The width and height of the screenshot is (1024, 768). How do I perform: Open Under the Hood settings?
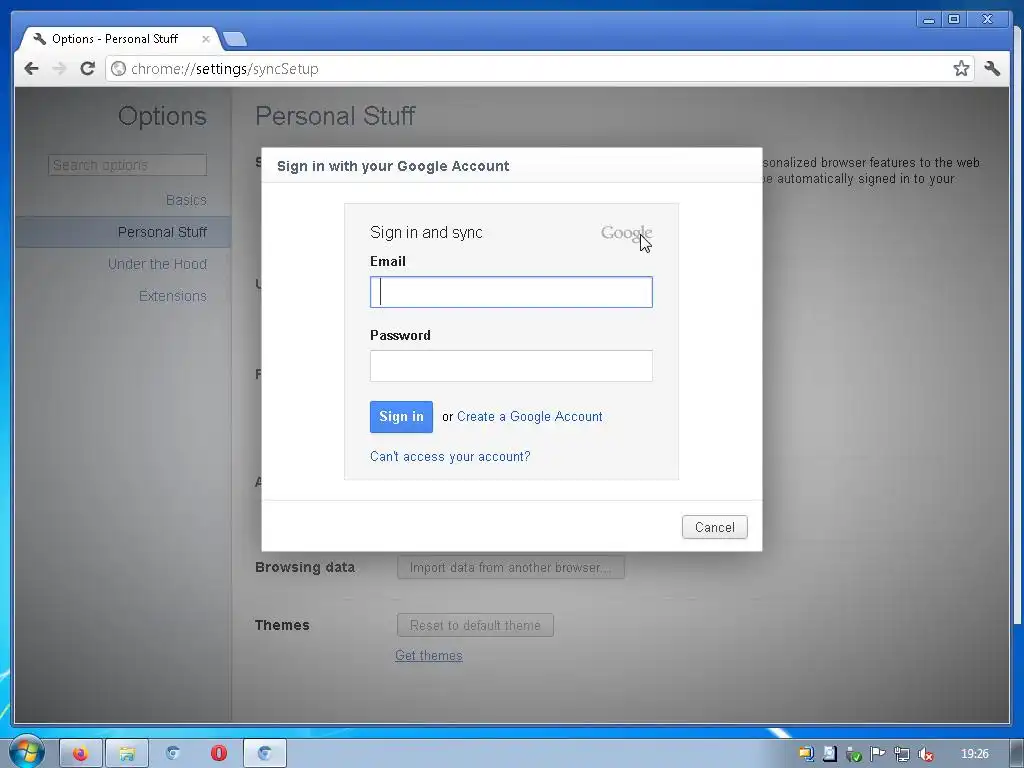tap(157, 264)
